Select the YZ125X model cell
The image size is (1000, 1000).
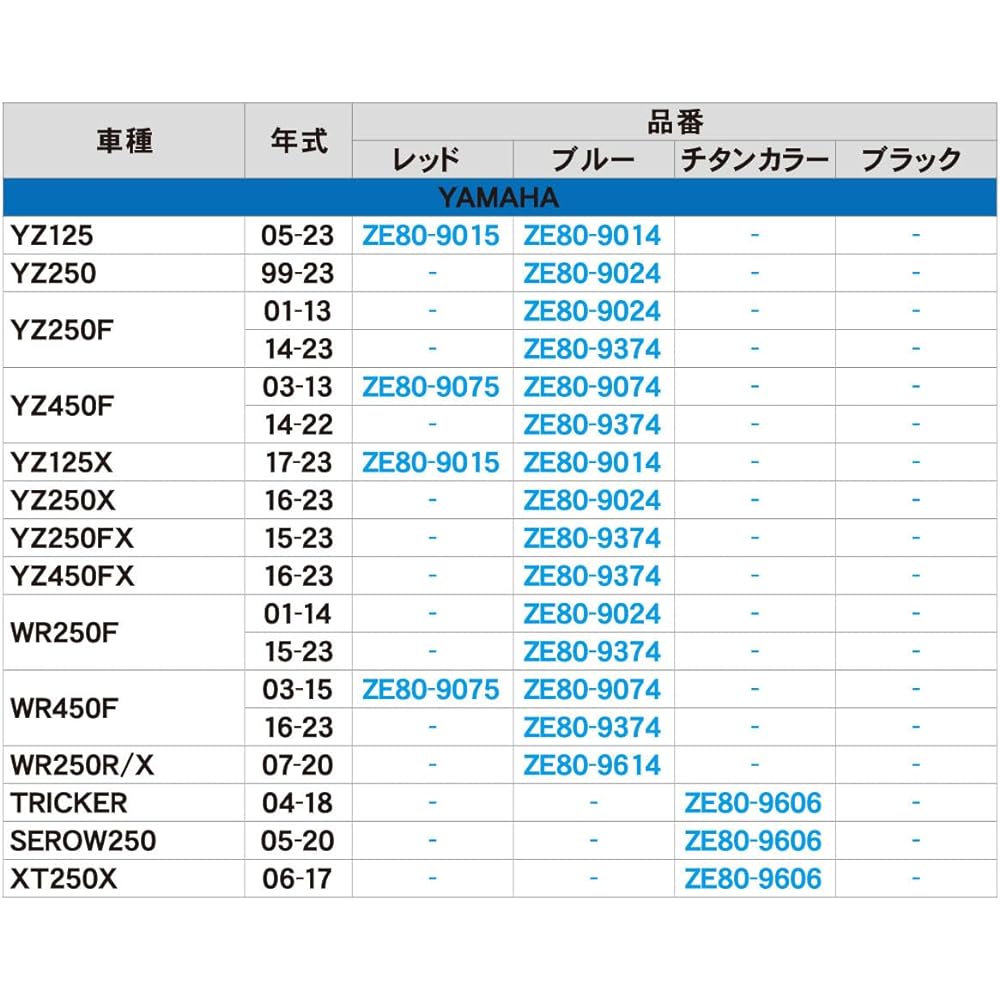(124, 462)
